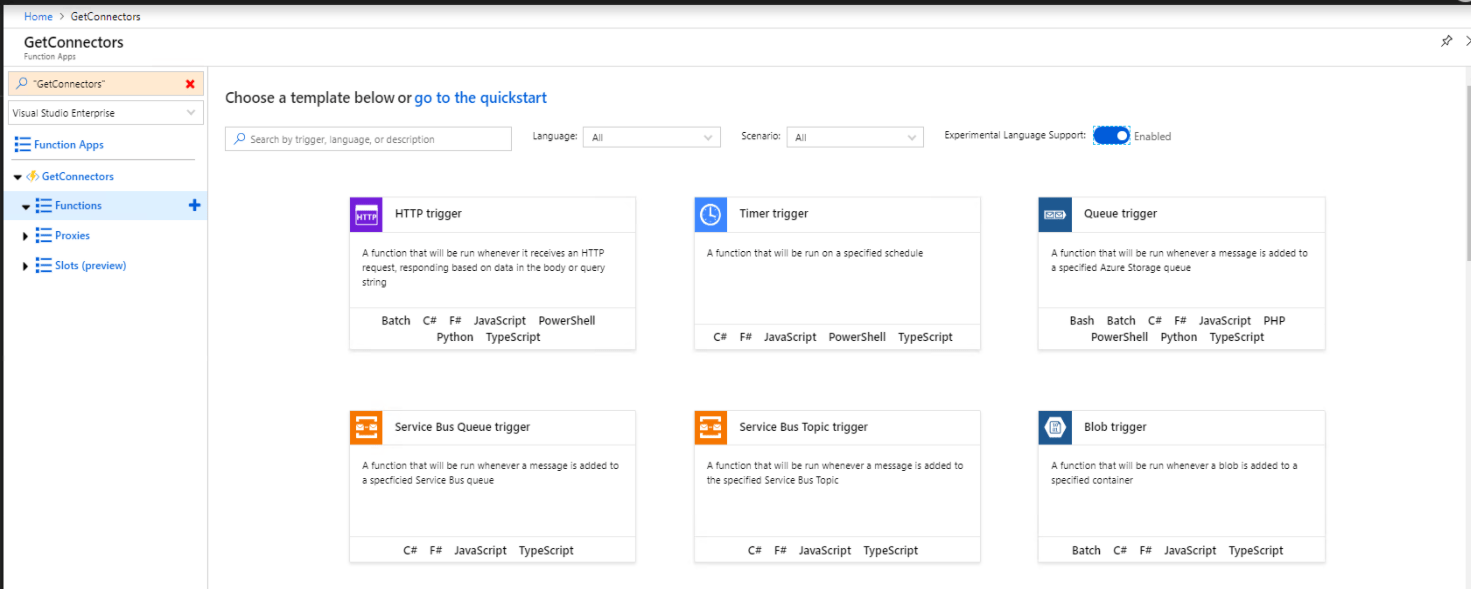This screenshot has width=1471, height=589.
Task: Click the GetConnectors function app lightning icon
Action: pos(33,176)
